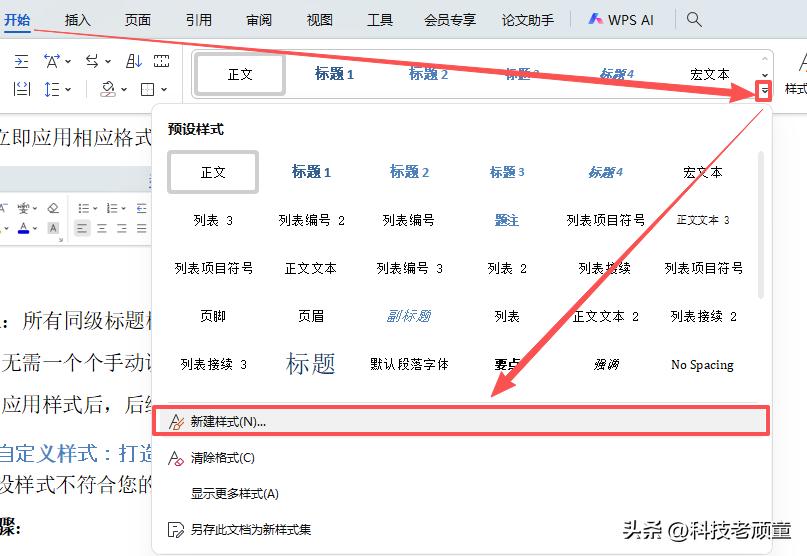807x556 pixels.
Task: Select 宏文本 style in the ribbon gallery
Action: 710,74
